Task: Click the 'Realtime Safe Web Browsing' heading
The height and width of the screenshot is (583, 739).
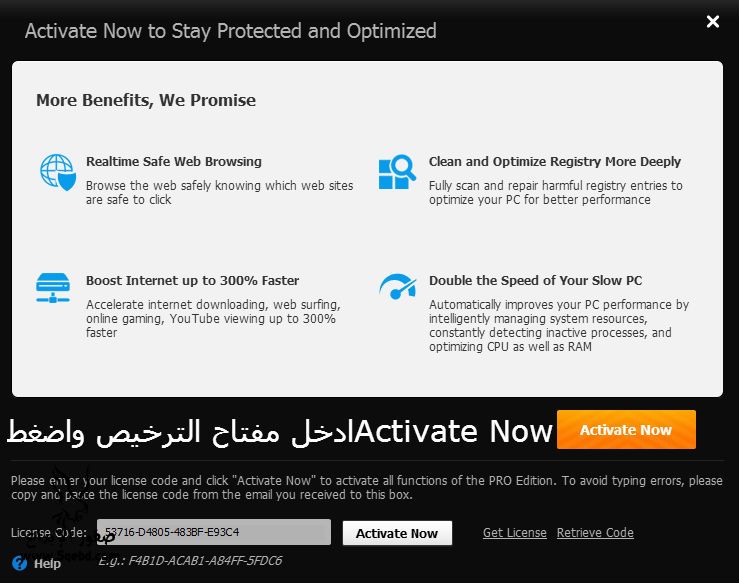Action: 173,161
